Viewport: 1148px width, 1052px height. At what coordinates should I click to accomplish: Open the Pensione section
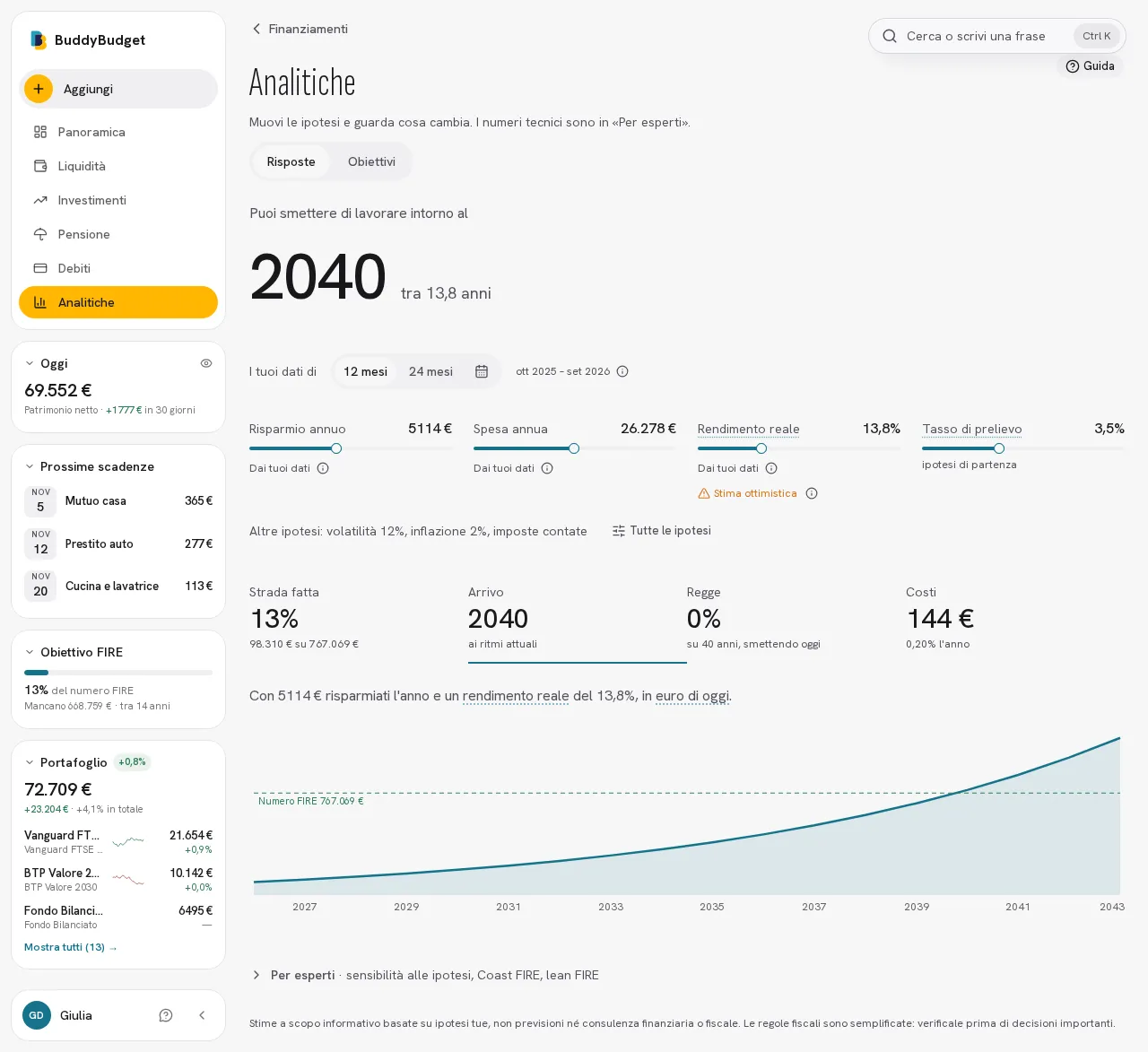[x=118, y=234]
